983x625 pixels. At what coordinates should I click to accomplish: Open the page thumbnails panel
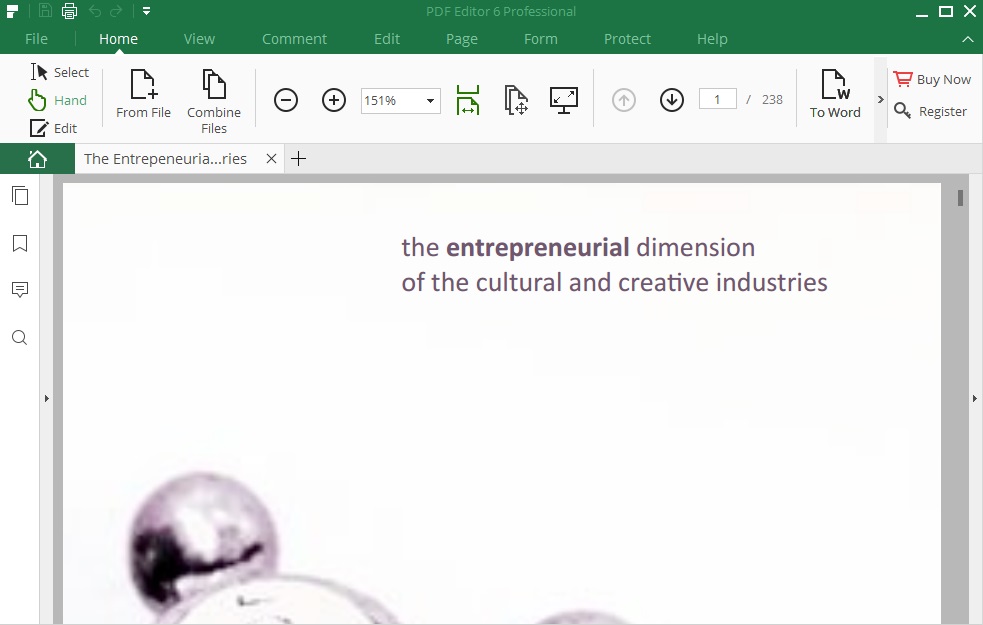click(x=20, y=195)
